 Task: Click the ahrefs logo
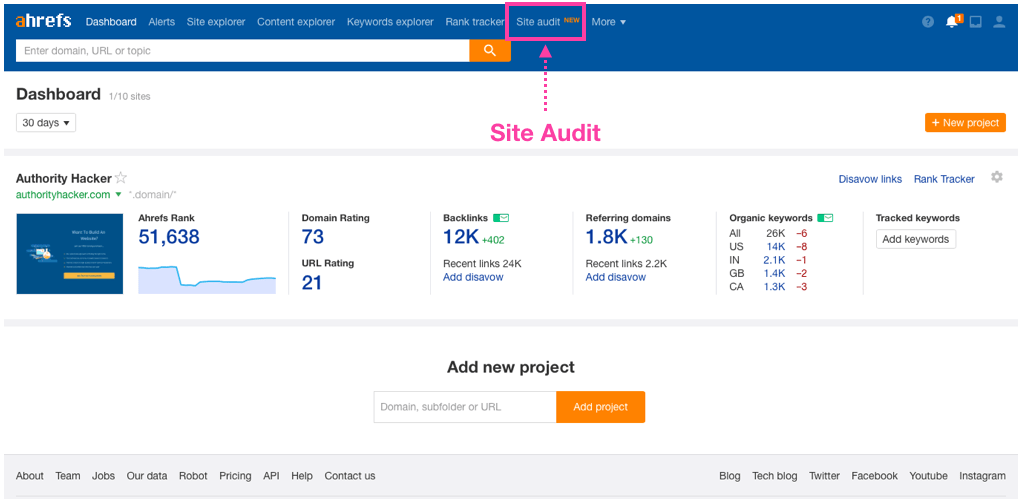point(43,21)
